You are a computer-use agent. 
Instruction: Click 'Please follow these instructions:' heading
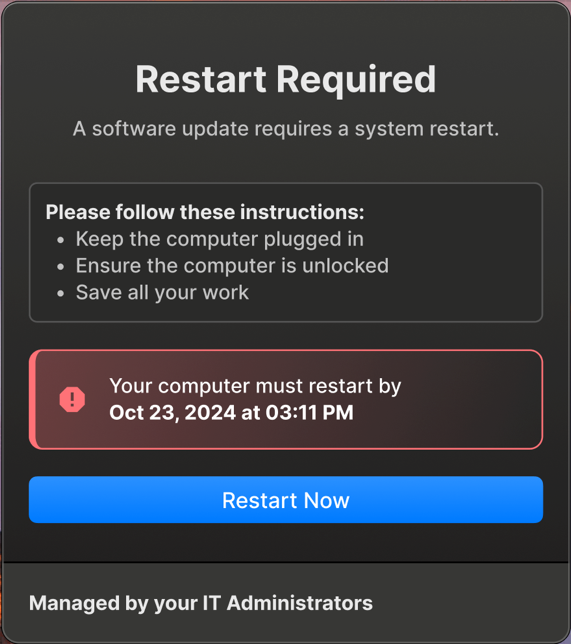(x=205, y=212)
